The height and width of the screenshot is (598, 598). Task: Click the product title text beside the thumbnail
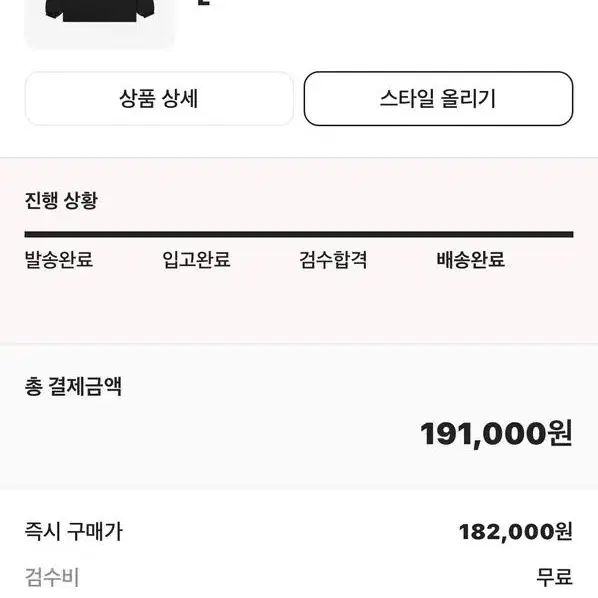(204, 2)
